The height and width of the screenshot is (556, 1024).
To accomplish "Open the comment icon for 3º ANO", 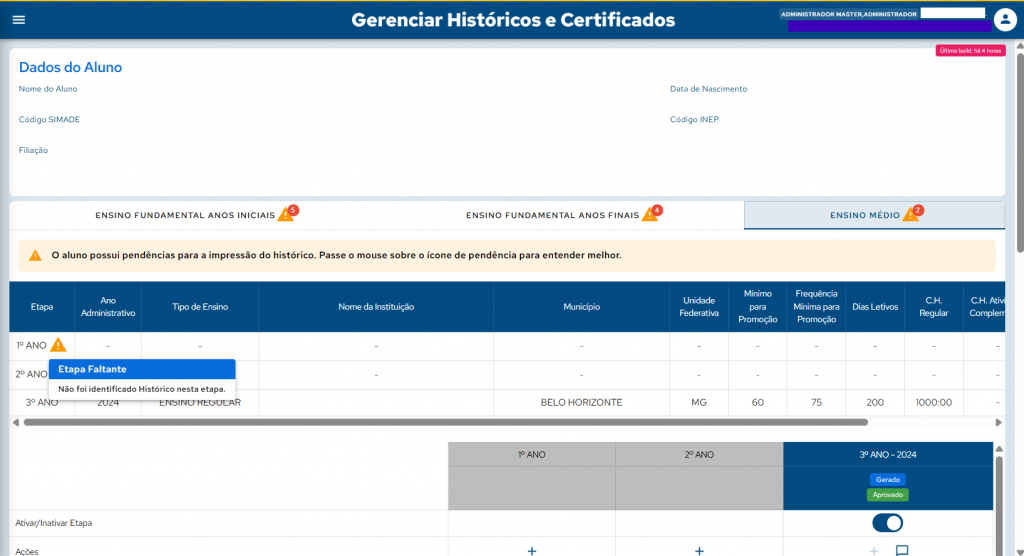I will (902, 550).
